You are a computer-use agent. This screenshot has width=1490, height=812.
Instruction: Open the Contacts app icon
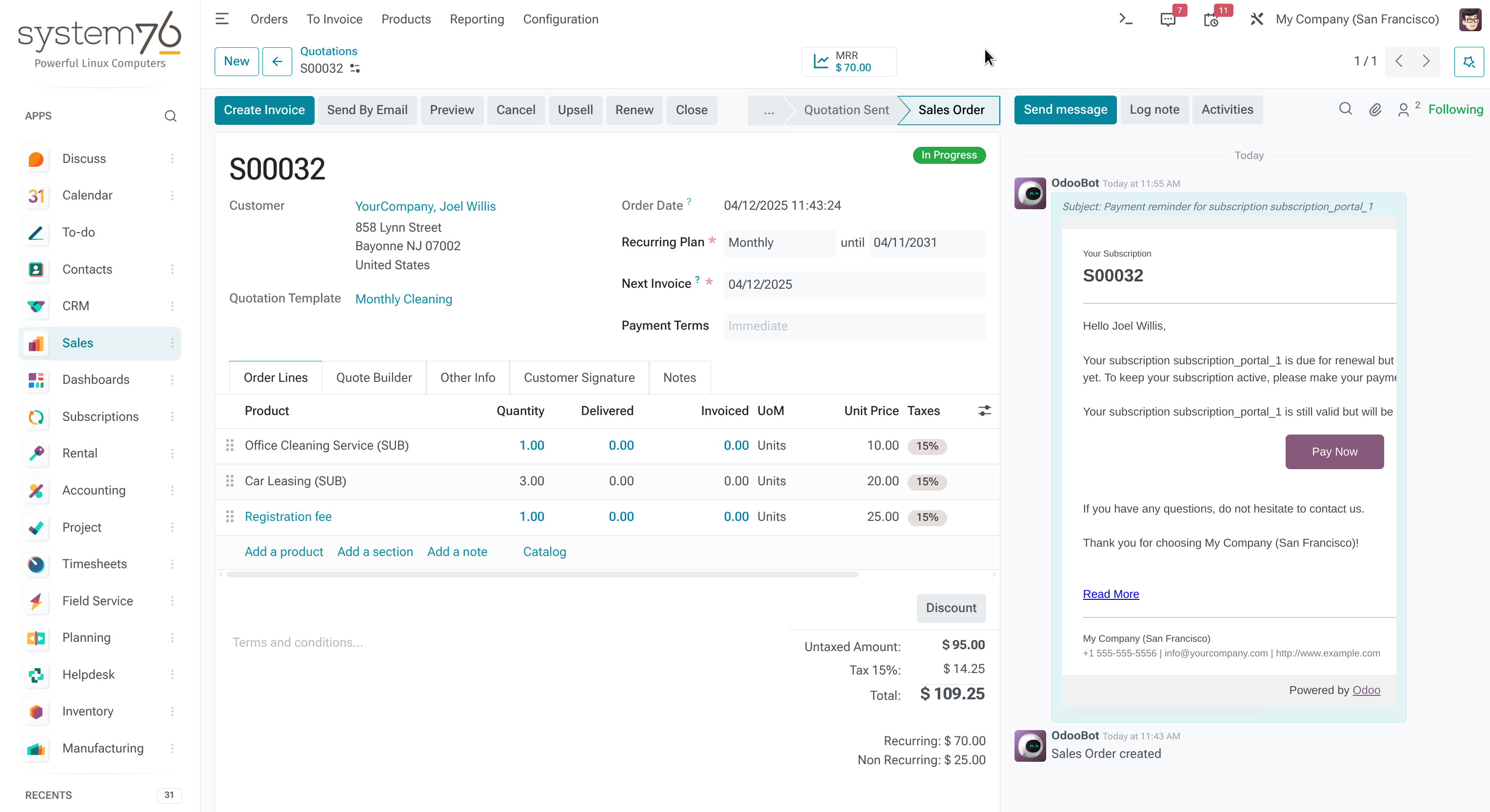click(36, 270)
